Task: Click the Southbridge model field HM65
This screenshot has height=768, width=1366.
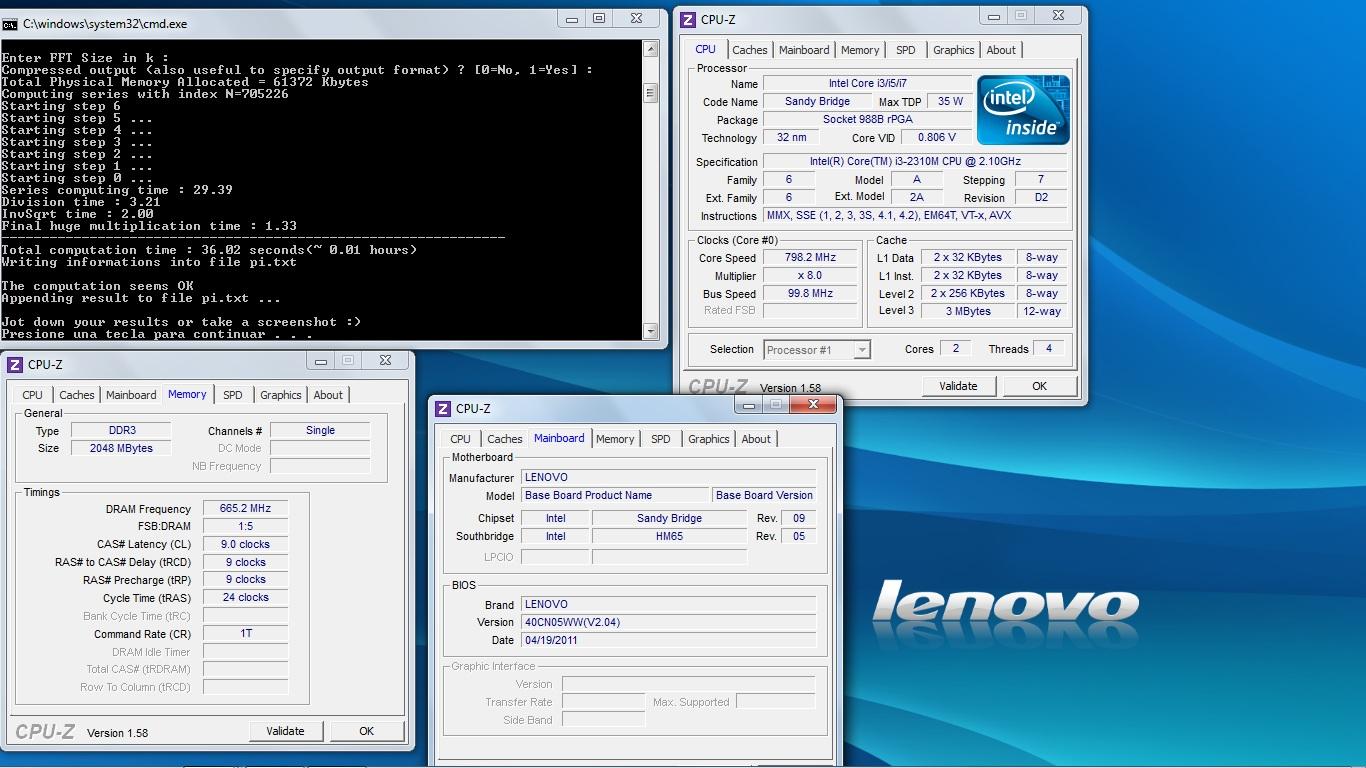Action: (669, 536)
